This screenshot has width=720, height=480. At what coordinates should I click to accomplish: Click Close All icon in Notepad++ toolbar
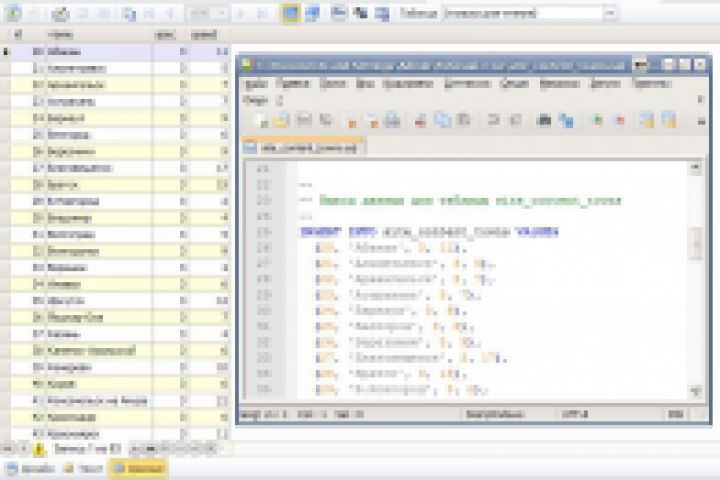click(x=371, y=120)
